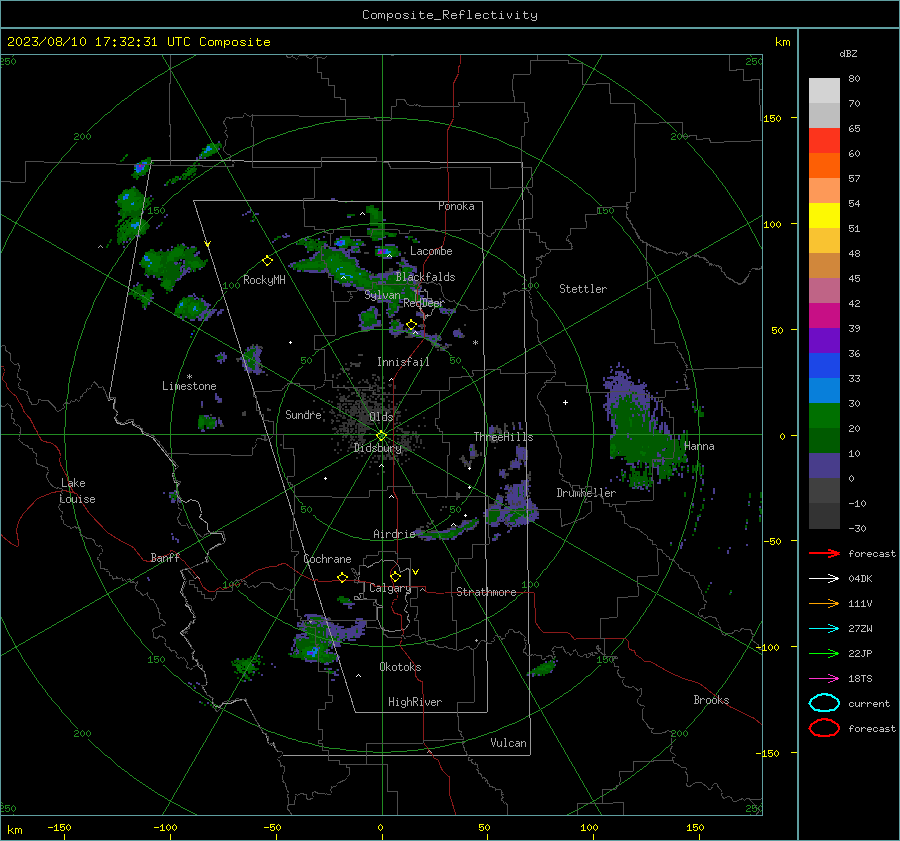Click the orange 111V arrow in legend
This screenshot has width=900, height=841.
click(x=824, y=603)
